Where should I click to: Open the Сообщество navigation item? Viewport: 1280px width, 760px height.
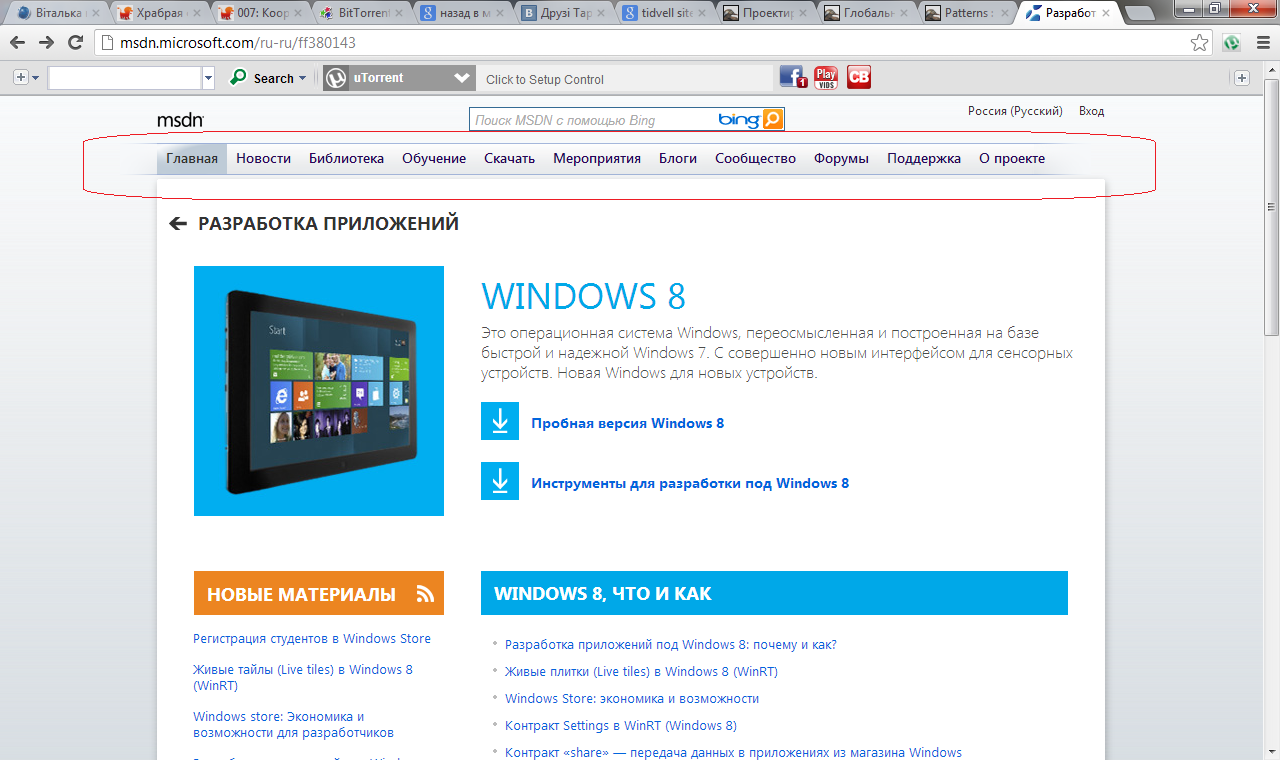(x=755, y=158)
